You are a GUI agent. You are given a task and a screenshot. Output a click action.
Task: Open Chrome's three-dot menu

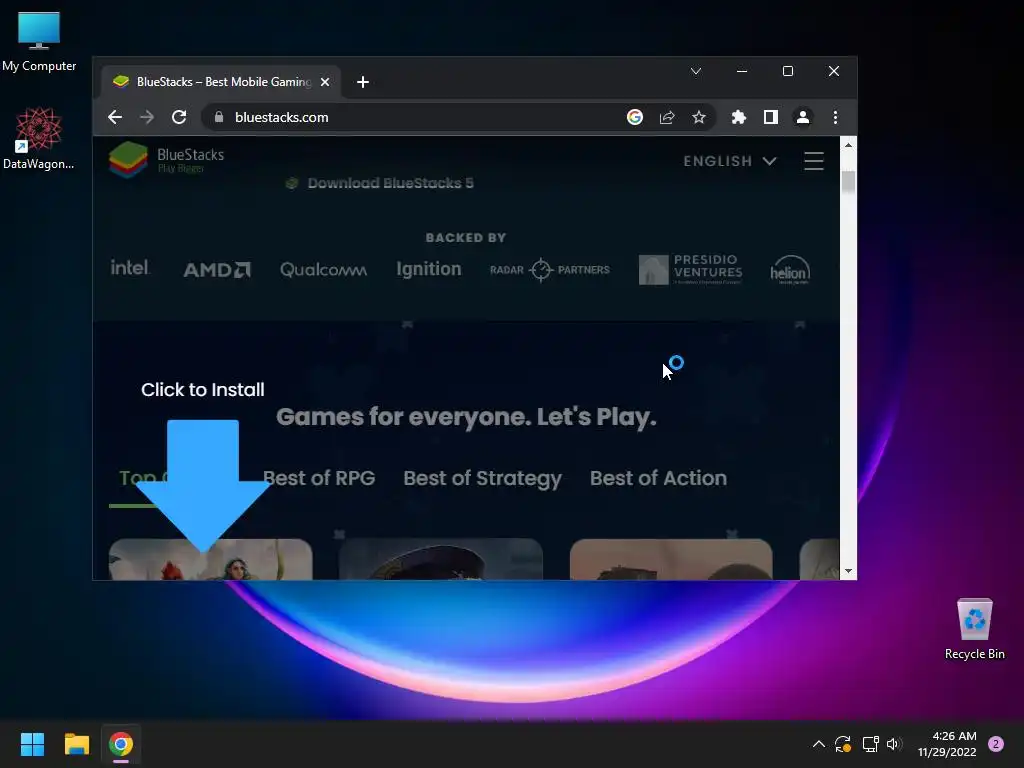[x=835, y=117]
